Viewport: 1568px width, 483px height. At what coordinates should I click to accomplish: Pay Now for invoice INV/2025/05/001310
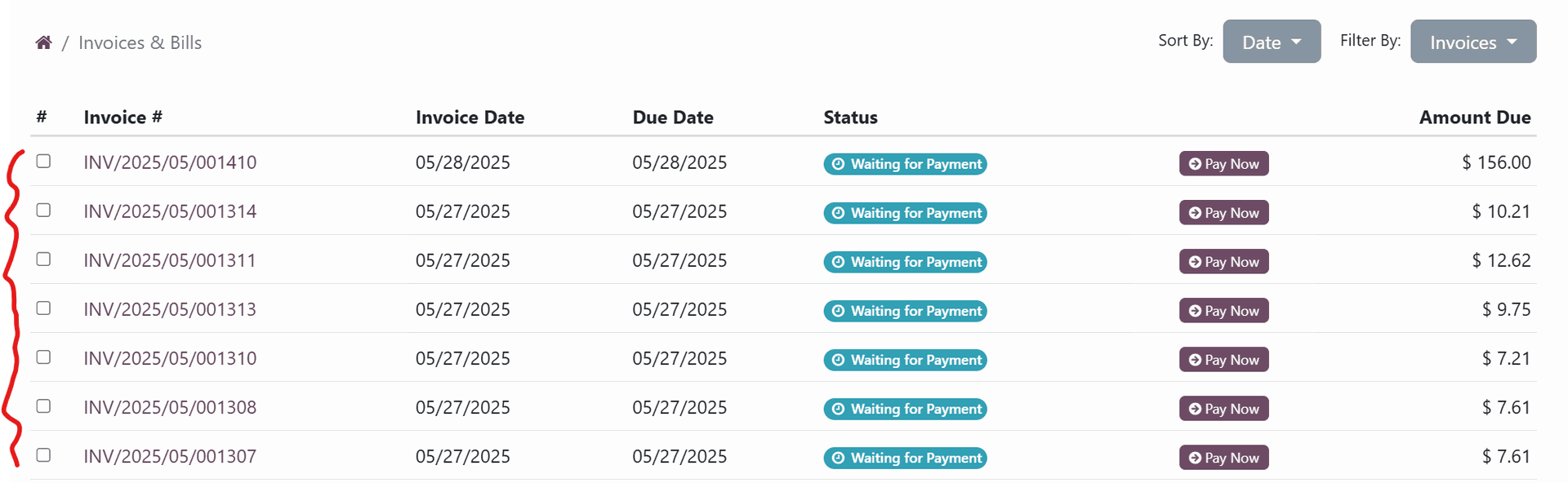(1223, 360)
